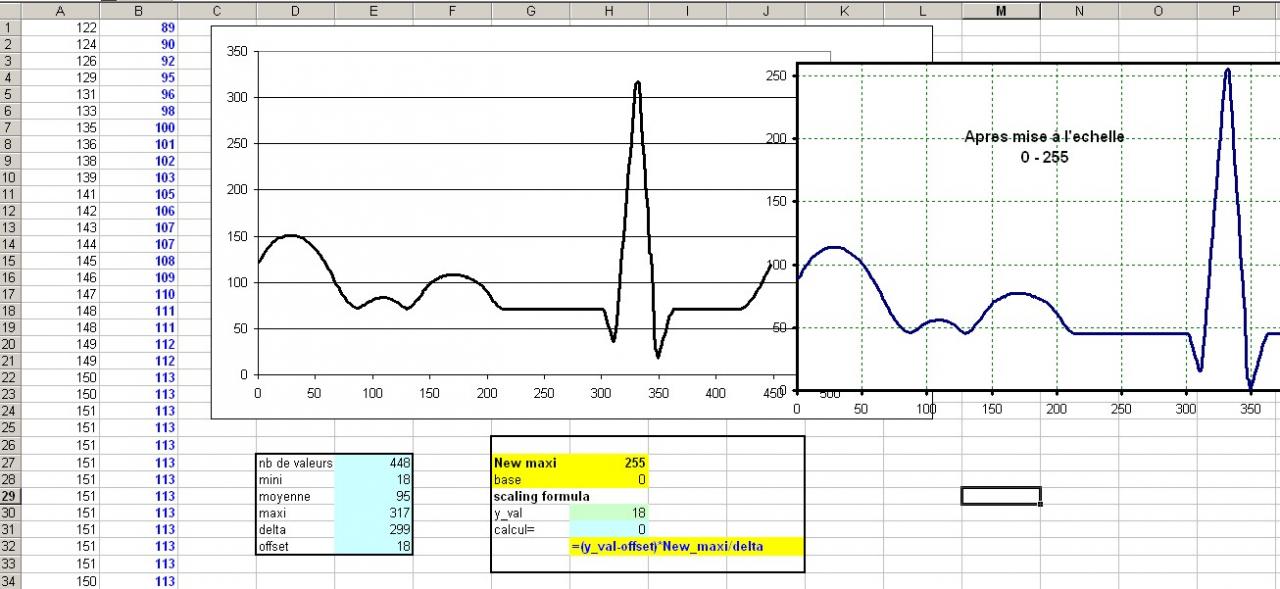Image resolution: width=1280 pixels, height=589 pixels.
Task: Select row header 29
Action: (x=10, y=496)
